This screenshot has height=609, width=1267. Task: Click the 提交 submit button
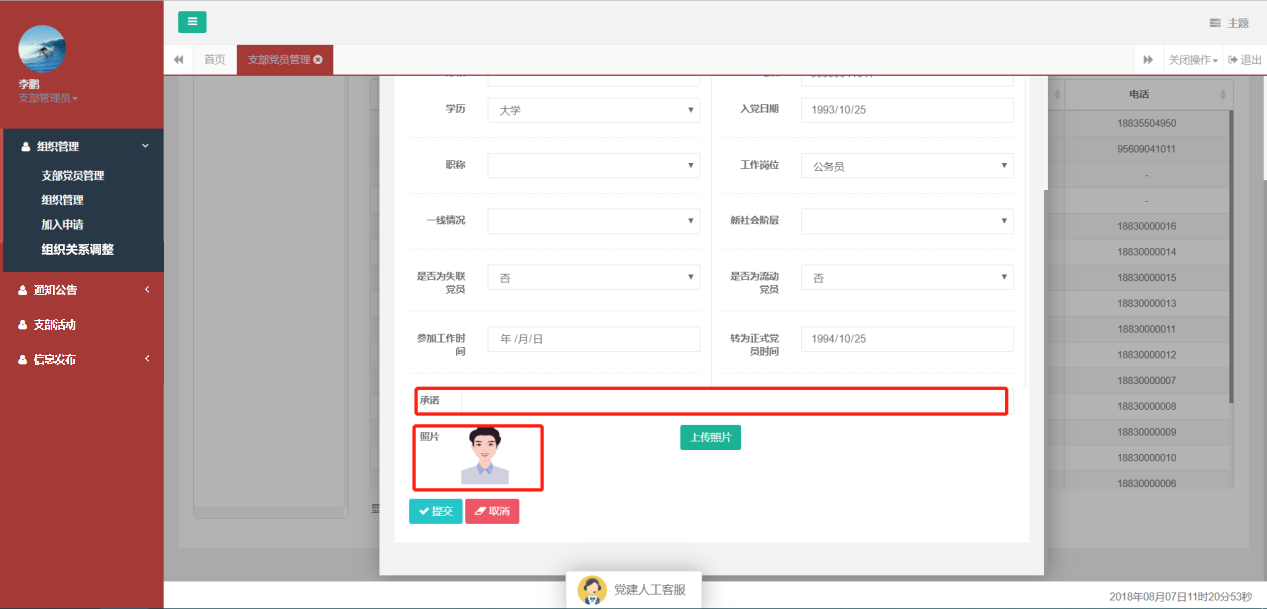coord(435,511)
